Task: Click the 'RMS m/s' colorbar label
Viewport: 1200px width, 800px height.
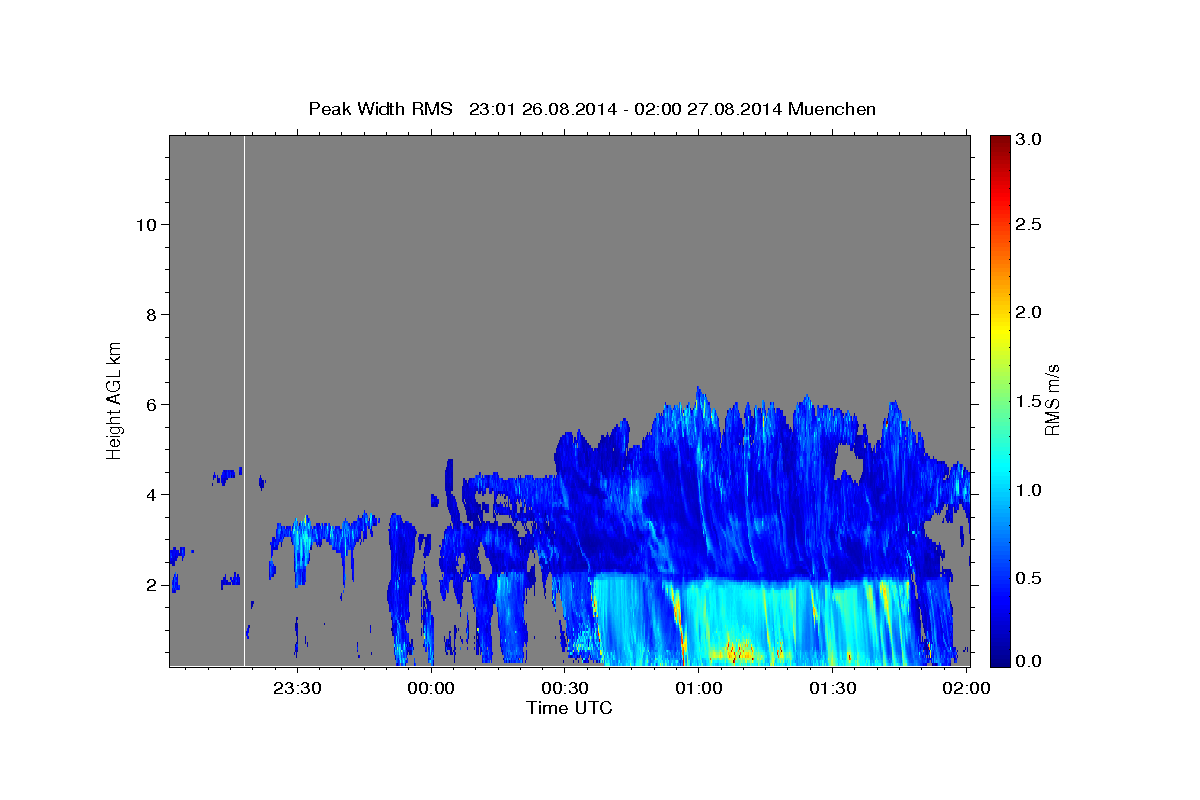Action: pos(1052,399)
